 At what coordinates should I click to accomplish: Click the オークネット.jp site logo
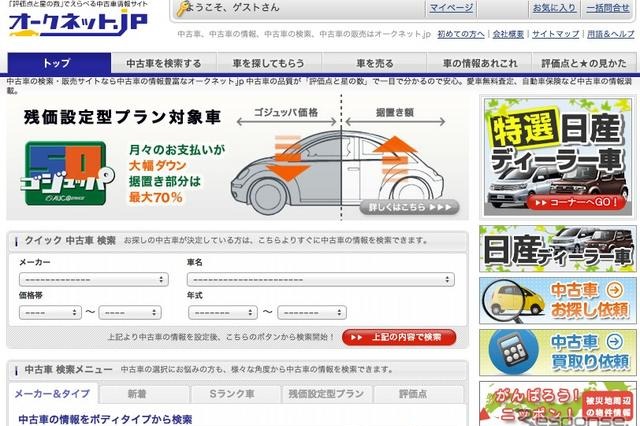(78, 24)
